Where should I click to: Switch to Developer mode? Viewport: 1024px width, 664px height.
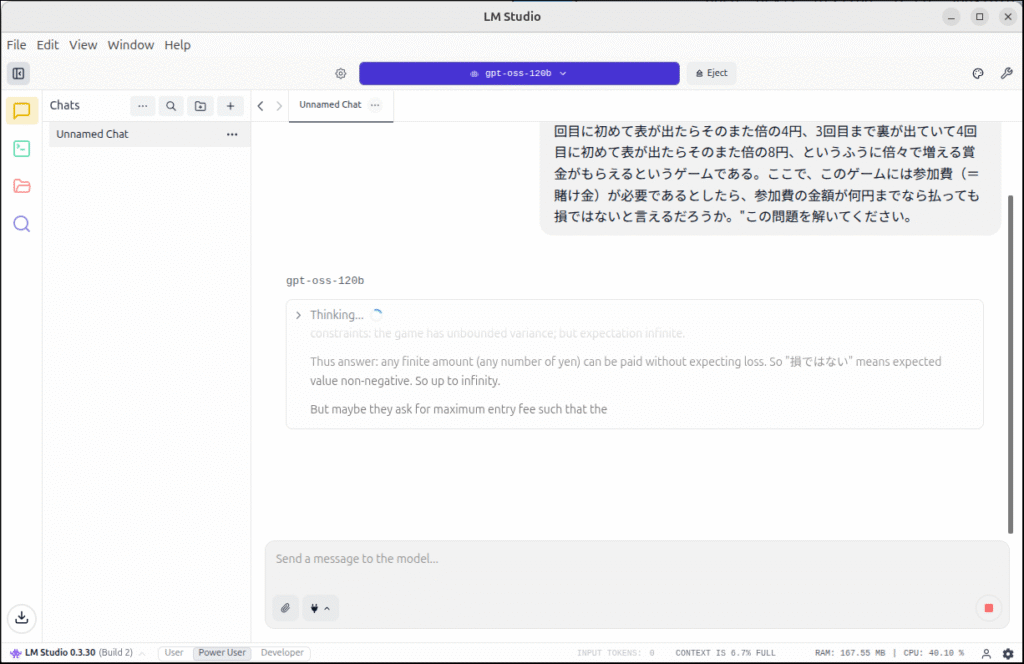click(282, 653)
